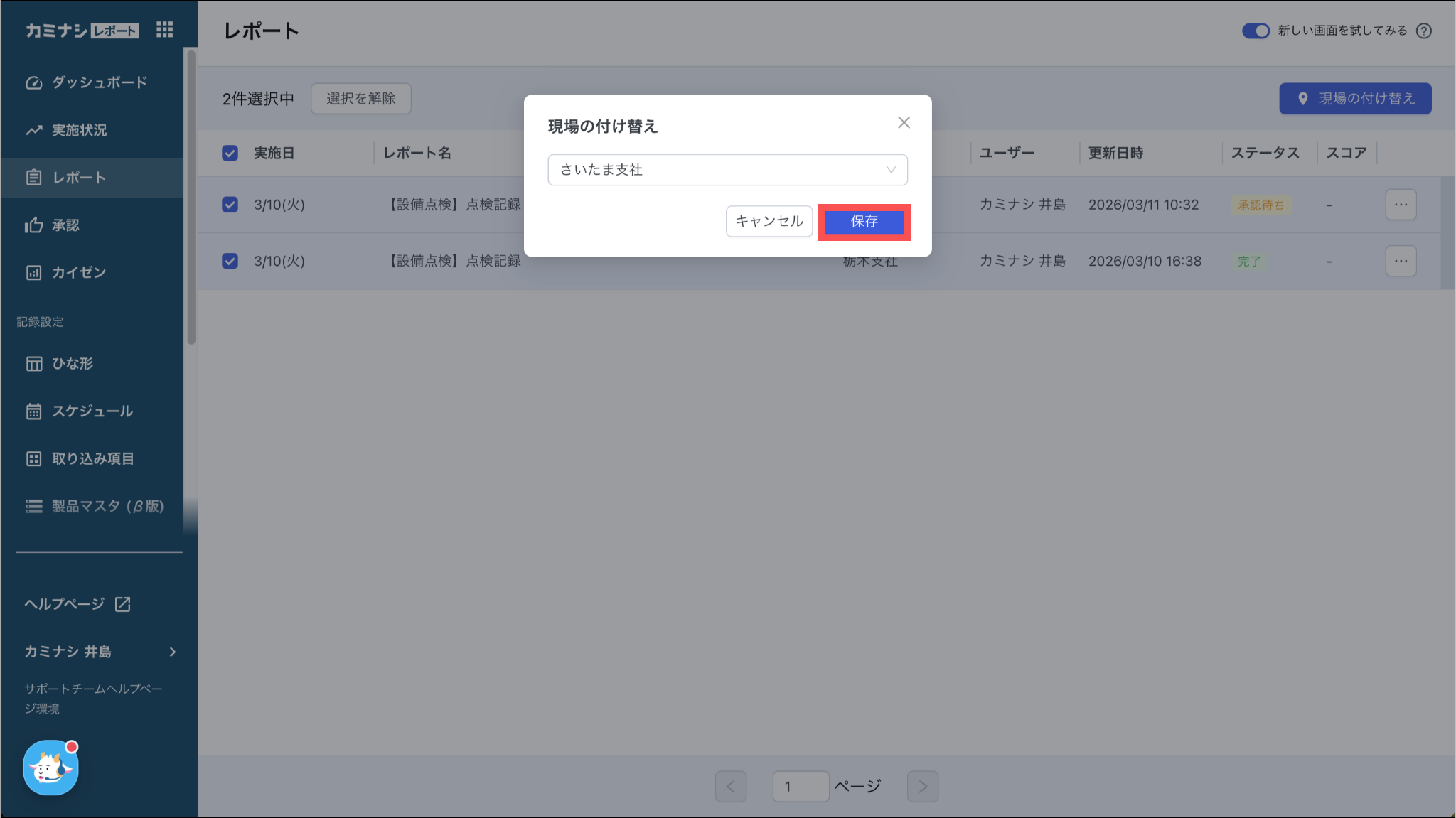Go to ひな形 in the sidebar

pos(73,364)
